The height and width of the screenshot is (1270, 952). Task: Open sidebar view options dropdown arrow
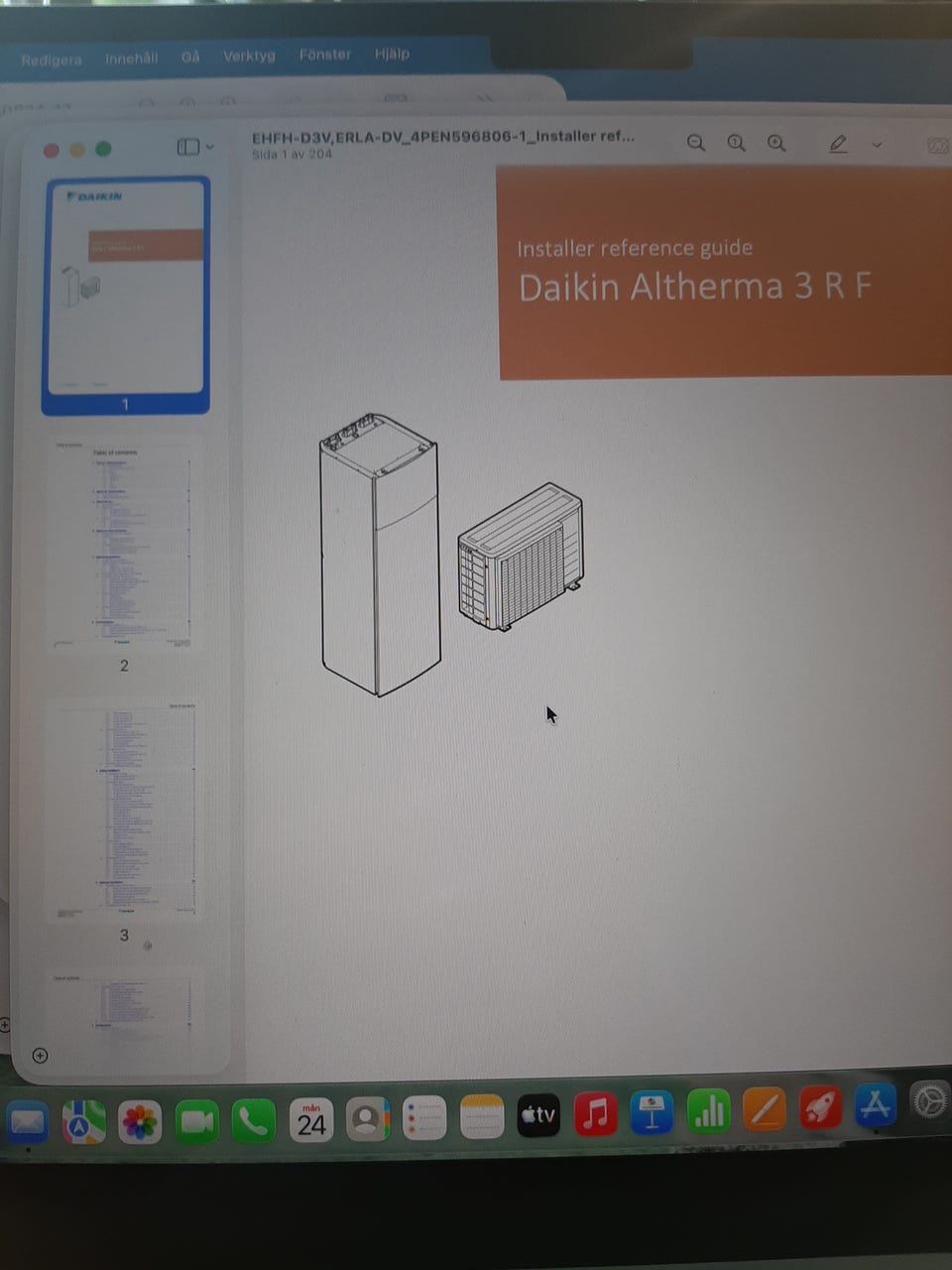(209, 147)
